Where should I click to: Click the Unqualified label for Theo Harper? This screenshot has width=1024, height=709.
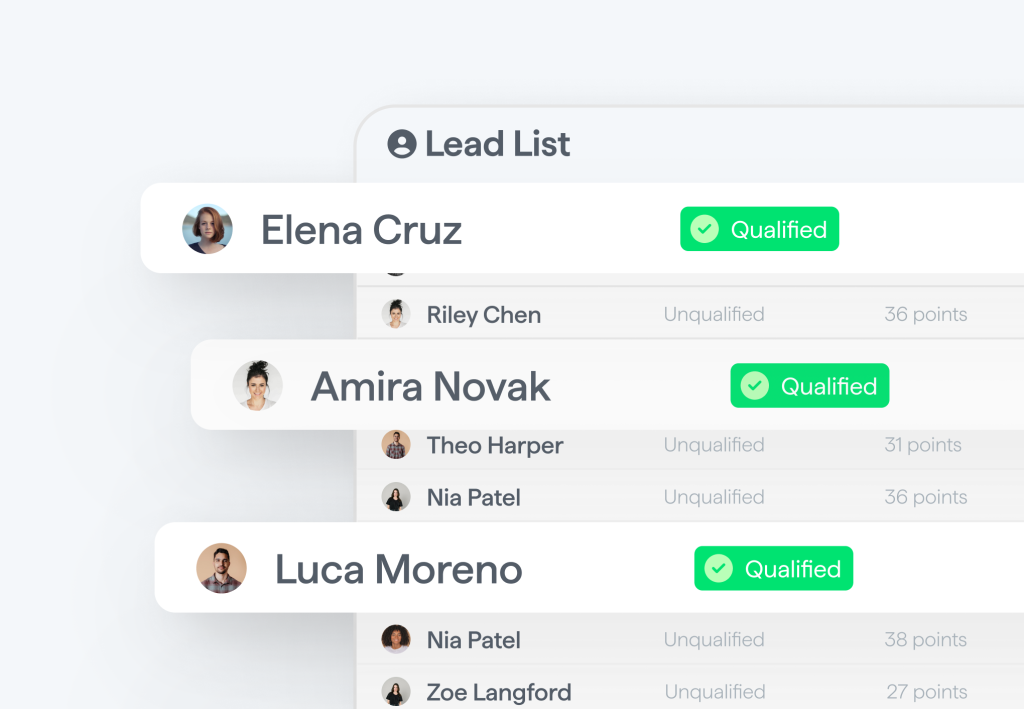(714, 445)
